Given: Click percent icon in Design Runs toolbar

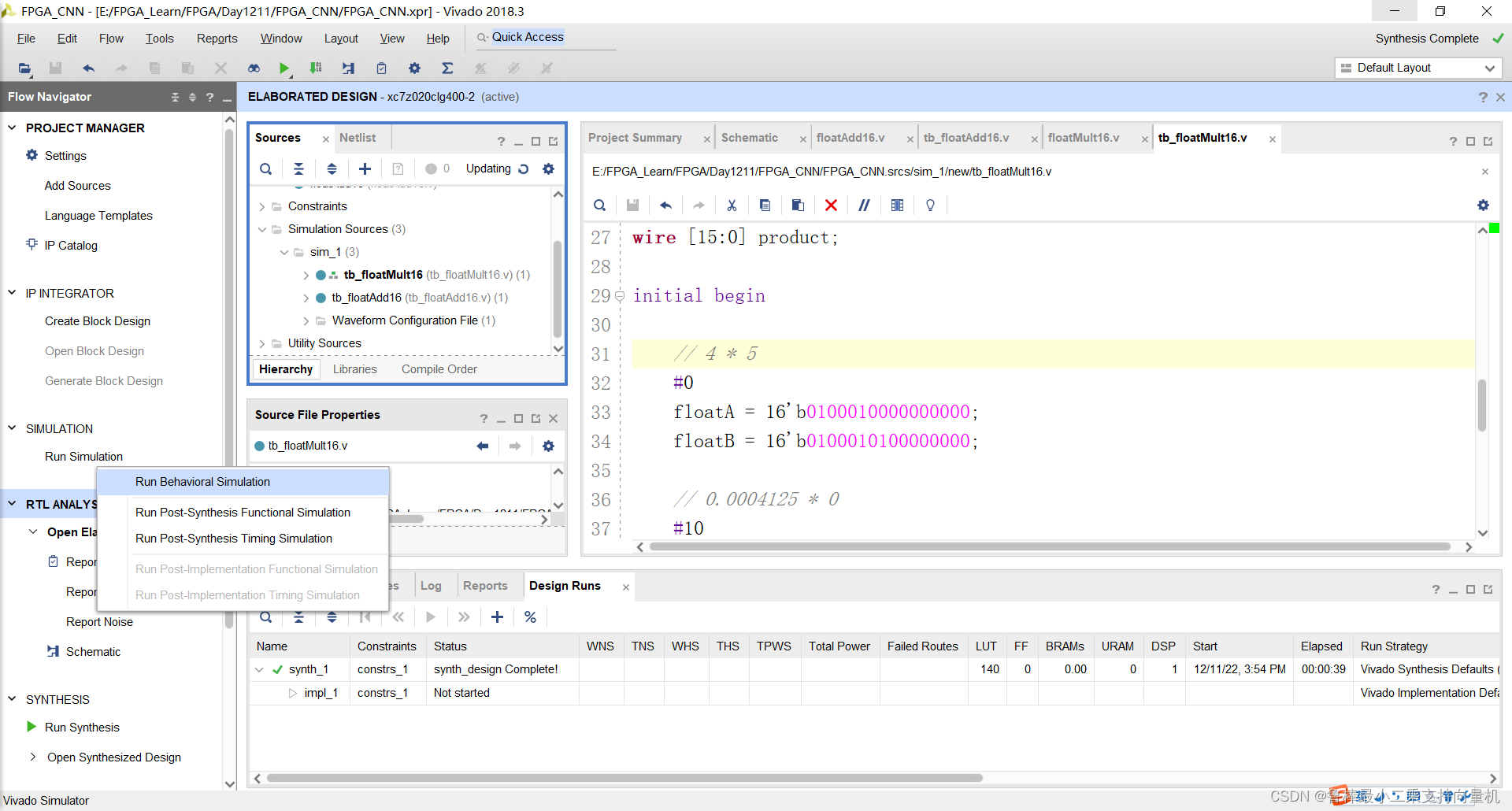Looking at the screenshot, I should (530, 617).
